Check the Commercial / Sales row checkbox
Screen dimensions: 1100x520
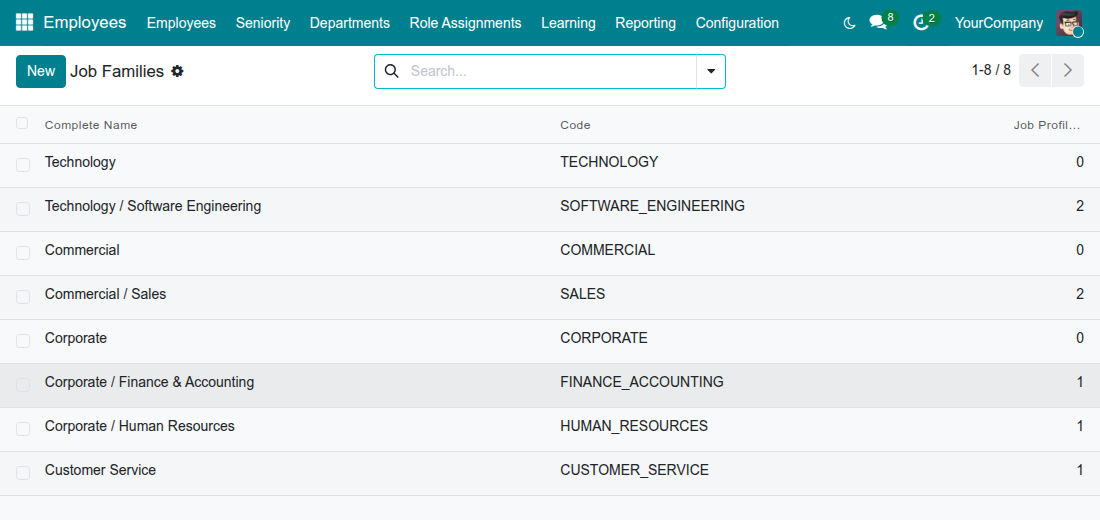[23, 297]
